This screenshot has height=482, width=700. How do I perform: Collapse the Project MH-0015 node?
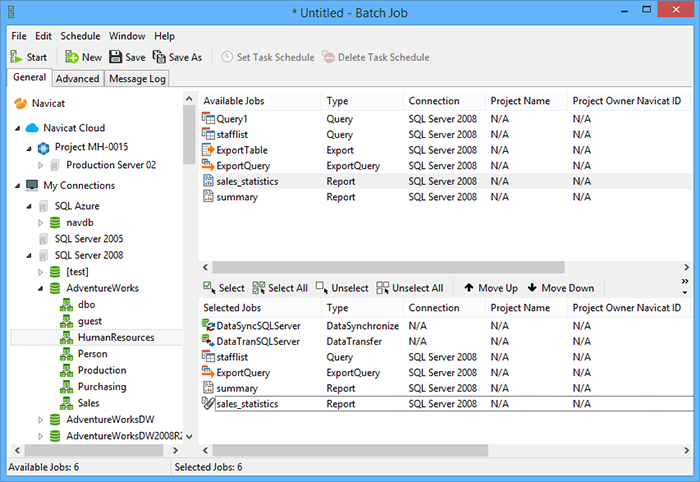(x=29, y=148)
